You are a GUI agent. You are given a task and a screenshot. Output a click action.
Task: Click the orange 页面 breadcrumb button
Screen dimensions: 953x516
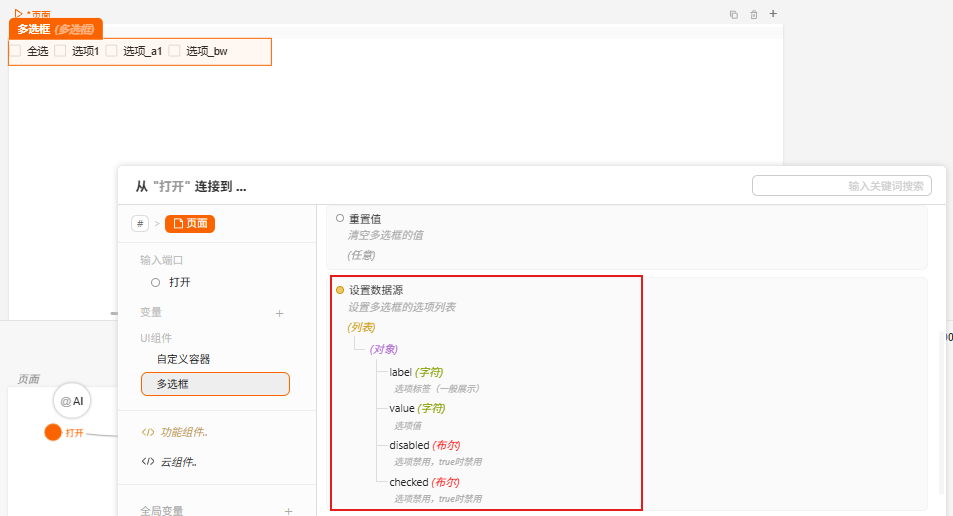tap(190, 223)
